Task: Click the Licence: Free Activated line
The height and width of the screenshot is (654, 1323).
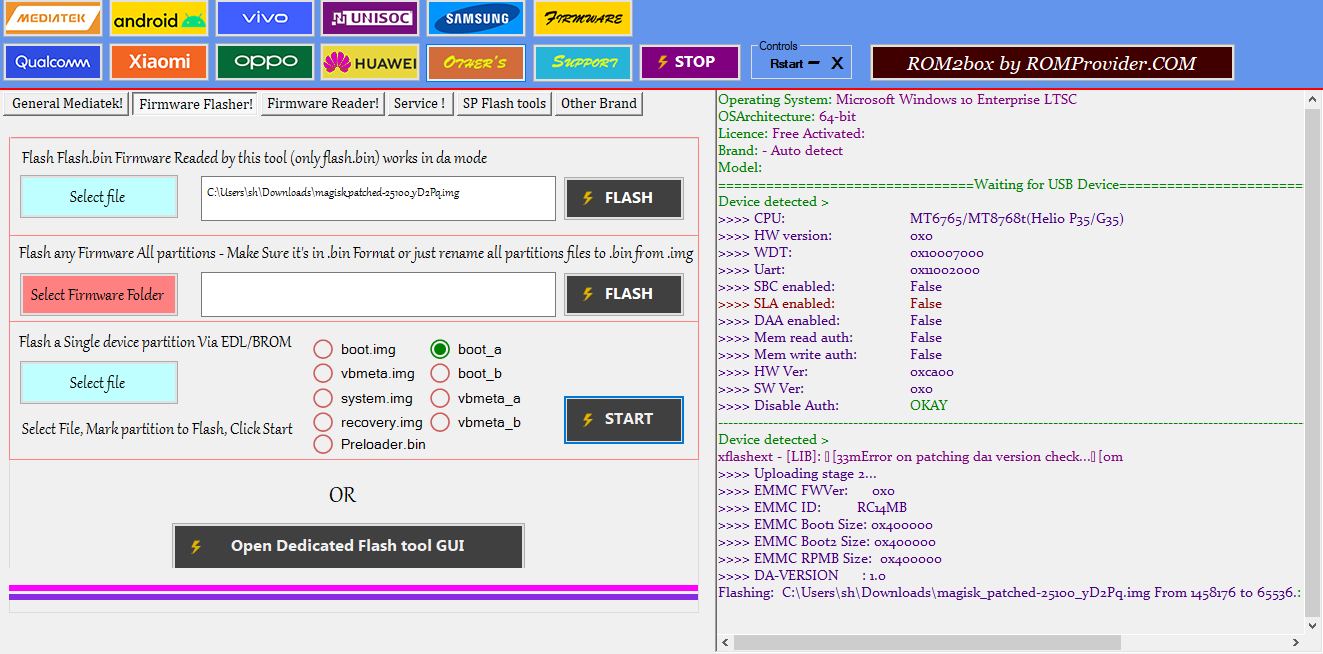Action: pyautogui.click(x=792, y=134)
